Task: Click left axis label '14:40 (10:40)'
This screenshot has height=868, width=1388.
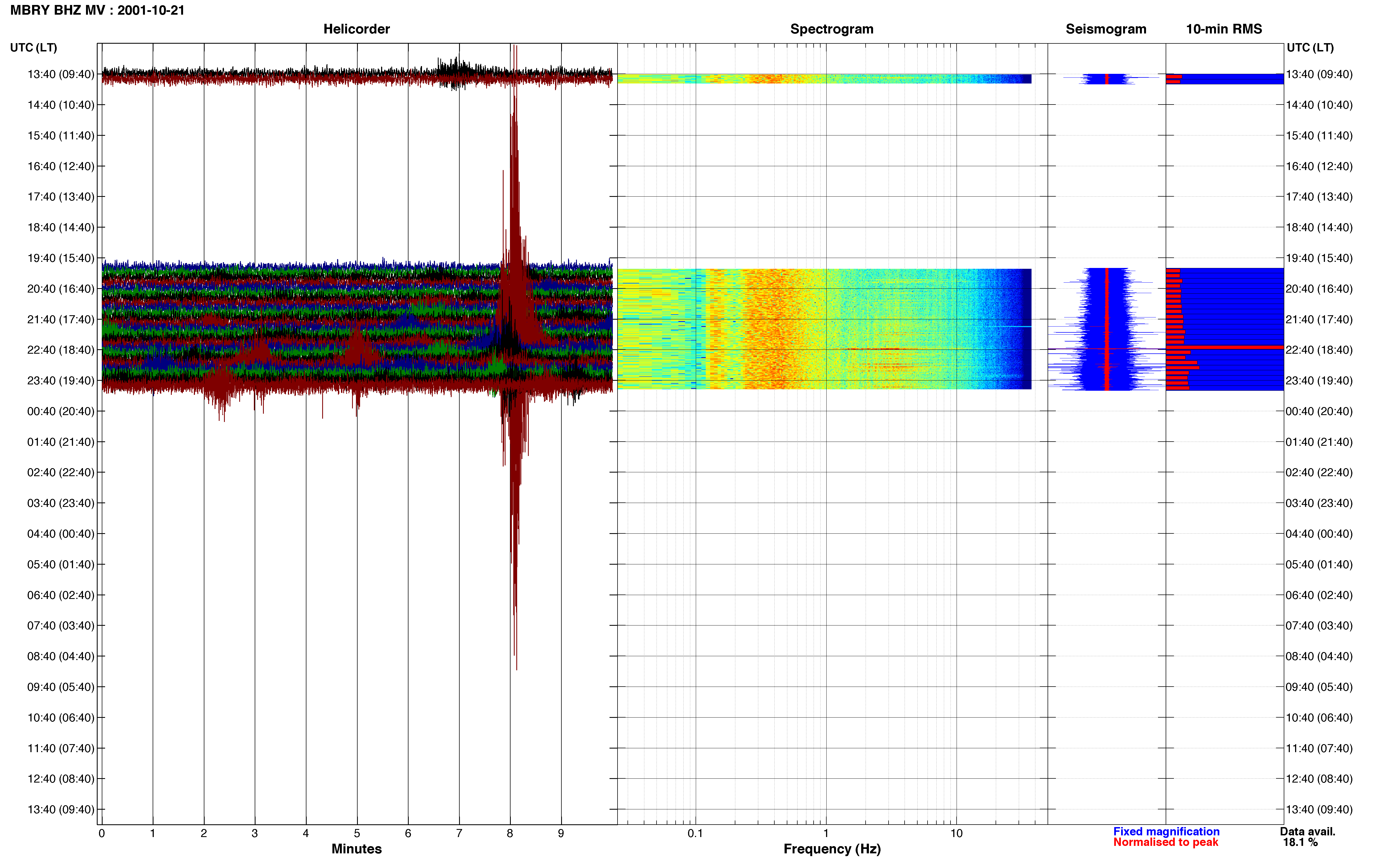Action: (x=61, y=105)
